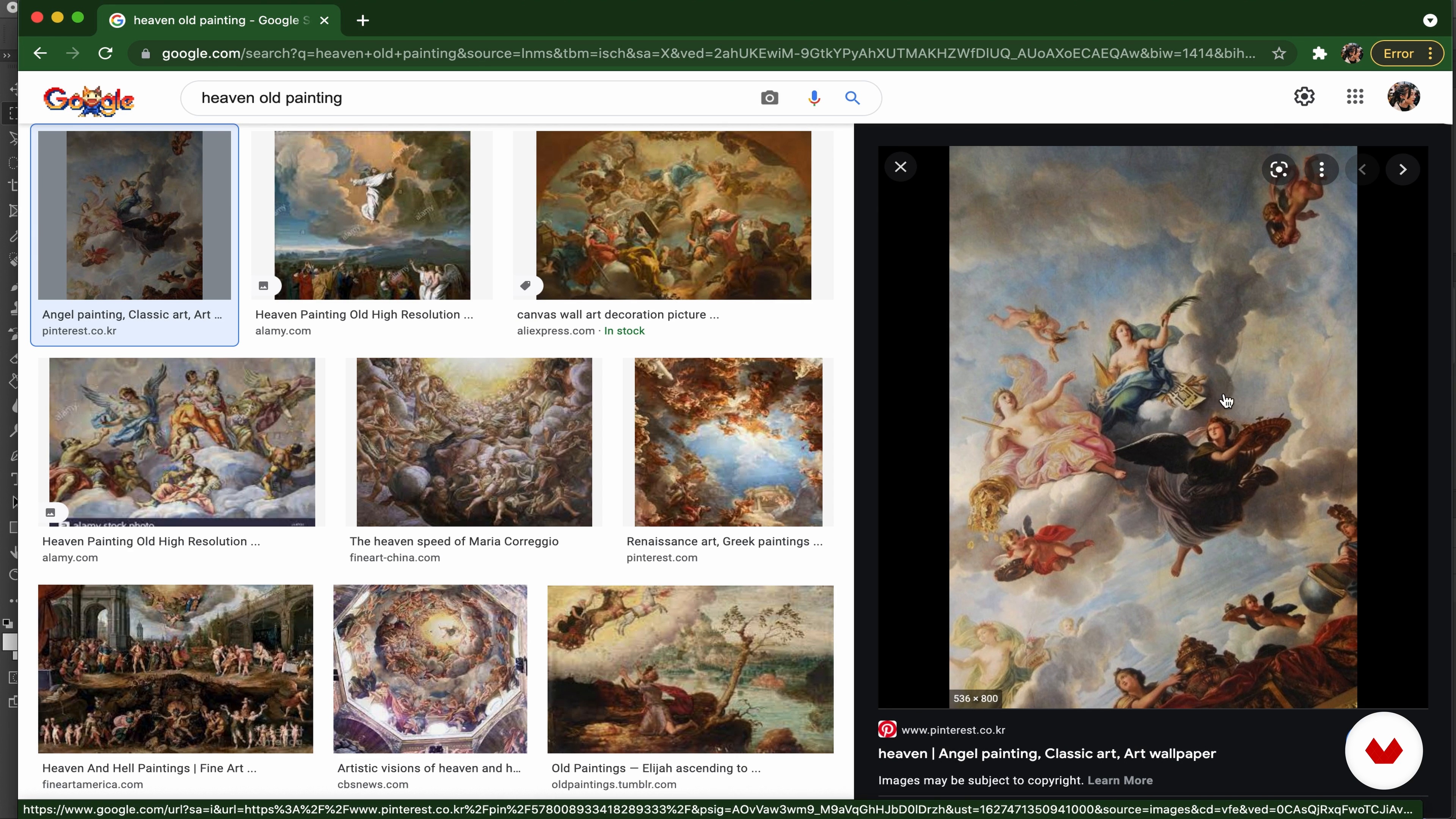Image resolution: width=1456 pixels, height=819 pixels.
Task: Click the oldpaintings.tumblr.com source label
Action: click(614, 784)
